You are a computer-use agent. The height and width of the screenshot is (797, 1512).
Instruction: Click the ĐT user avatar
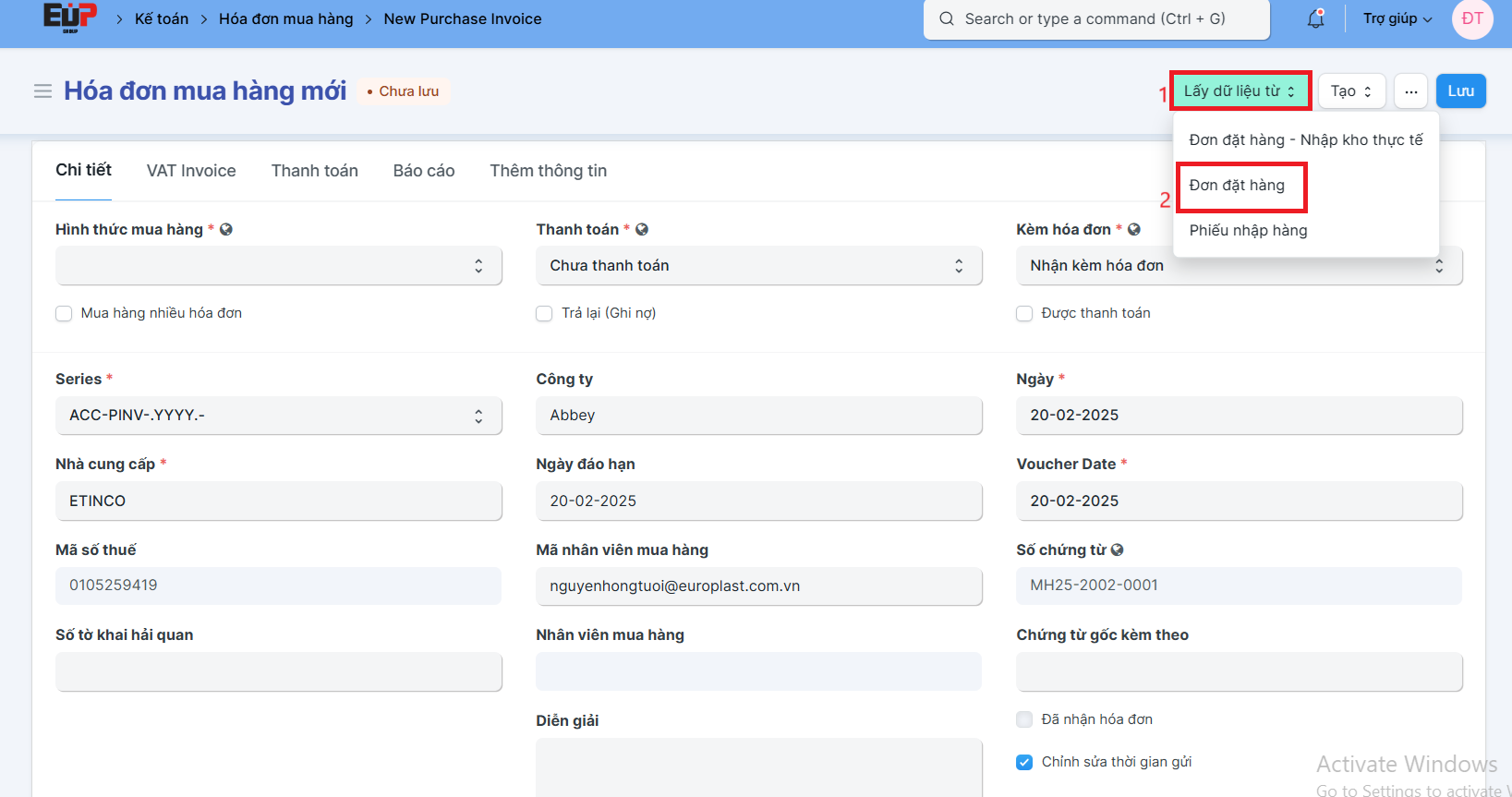click(x=1471, y=18)
